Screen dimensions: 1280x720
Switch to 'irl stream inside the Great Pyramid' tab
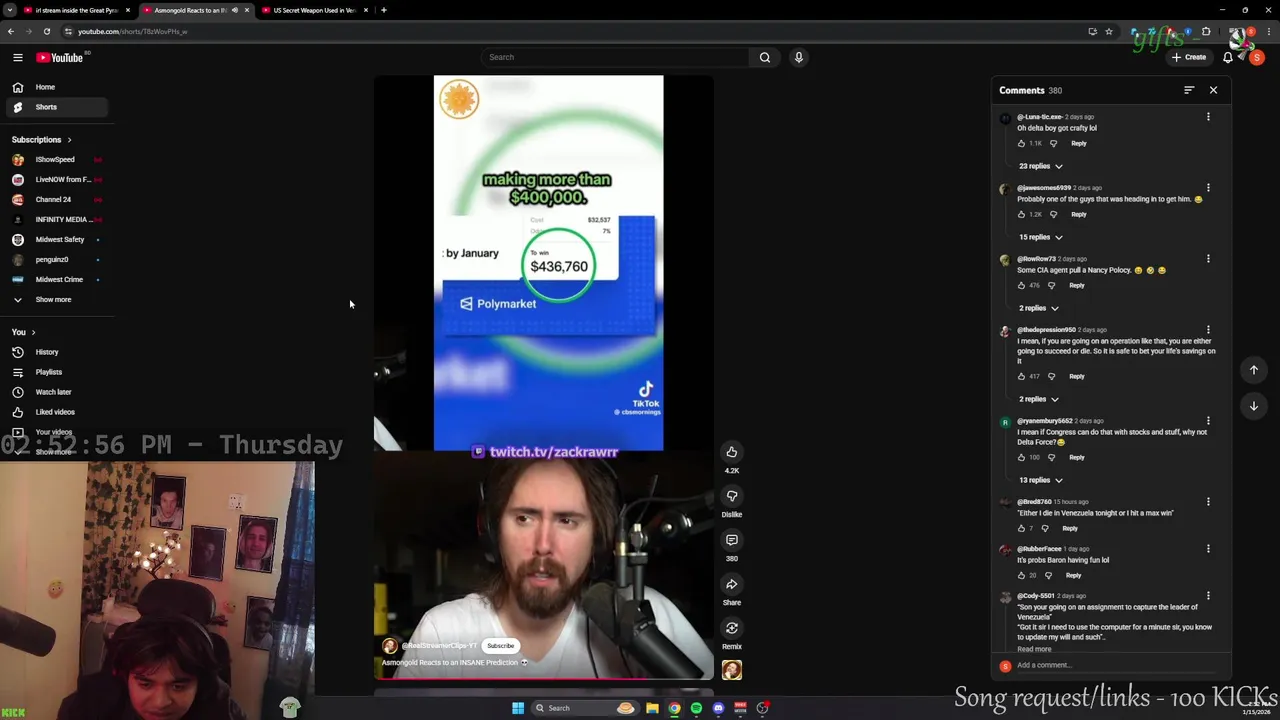point(75,10)
